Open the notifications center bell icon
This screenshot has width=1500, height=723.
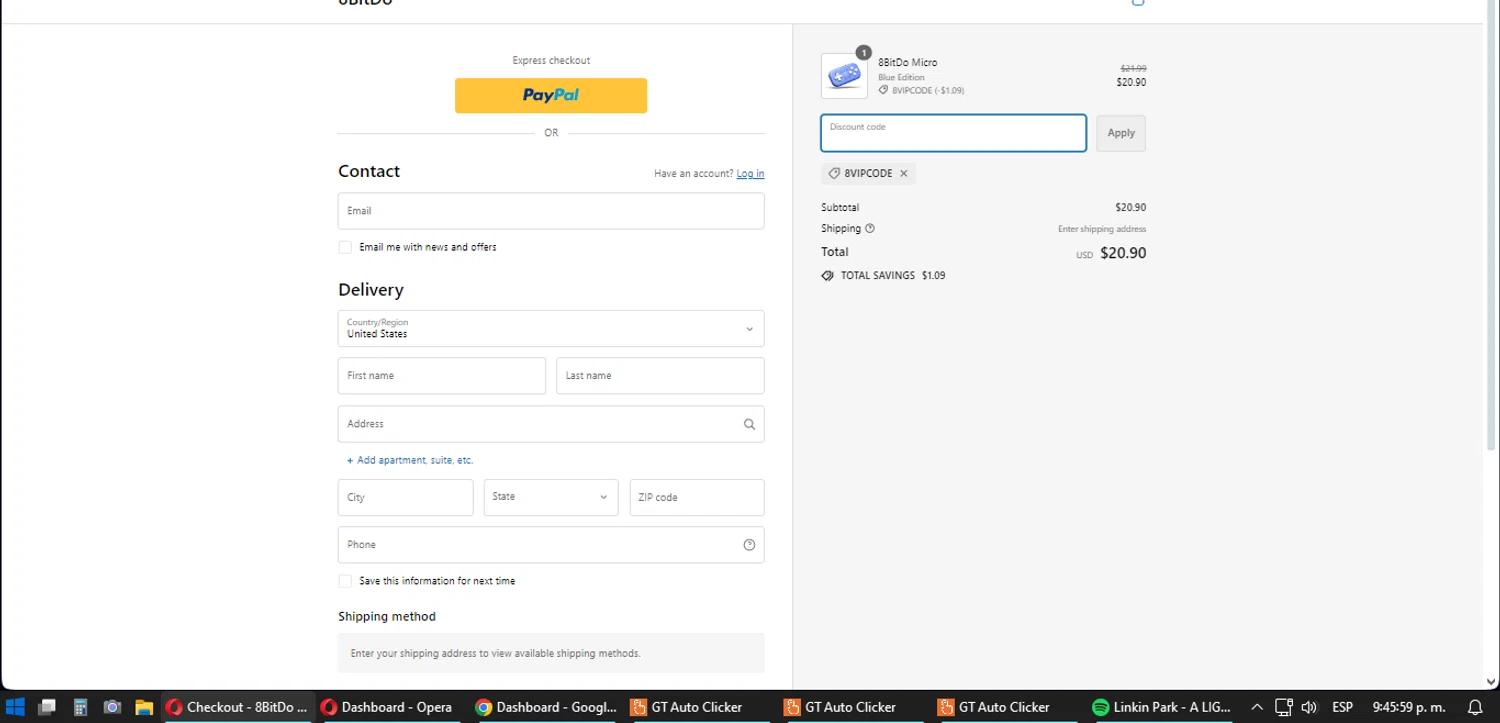1474,707
